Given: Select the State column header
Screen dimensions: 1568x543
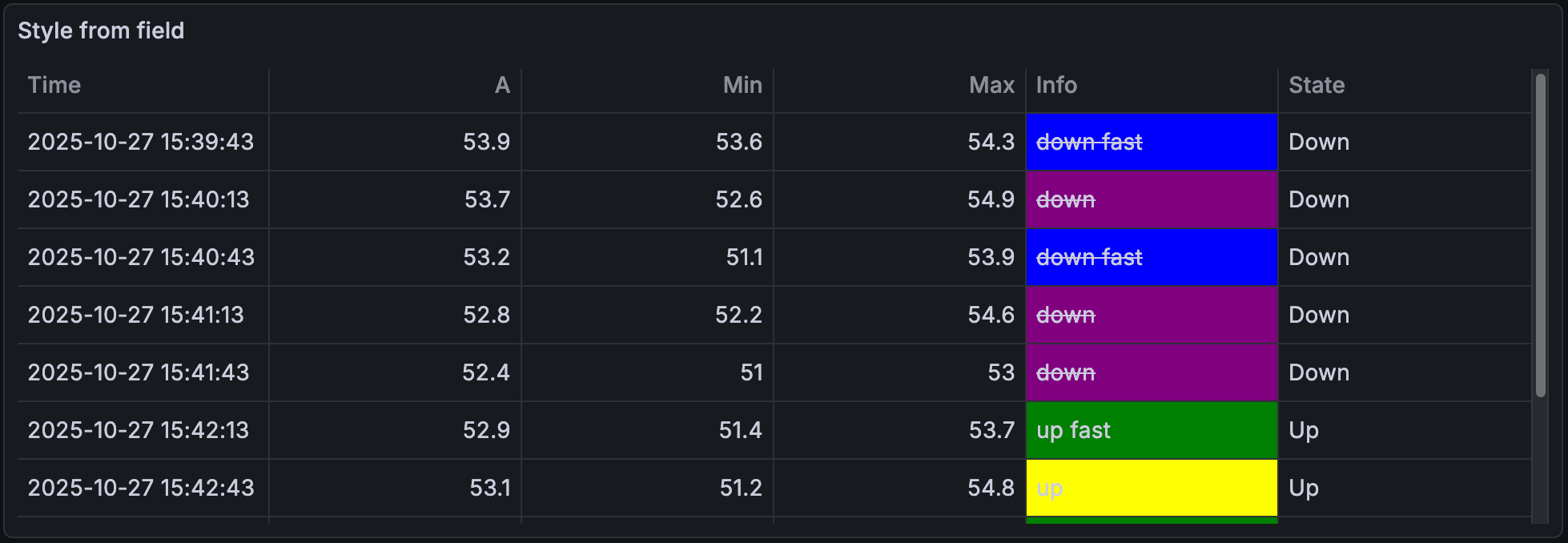Looking at the screenshot, I should tap(1317, 86).
